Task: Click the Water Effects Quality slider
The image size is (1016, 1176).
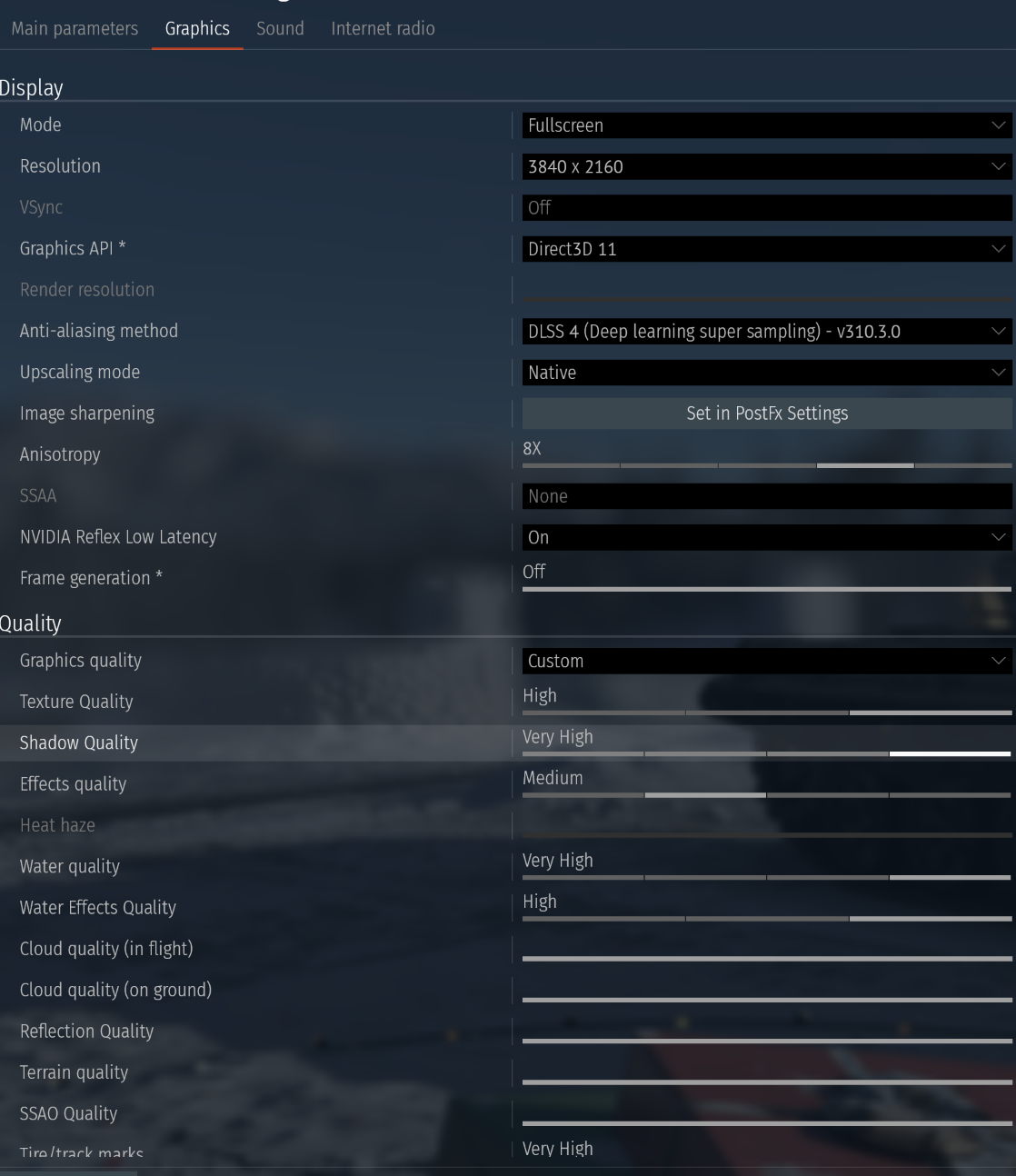Action: 767,918
